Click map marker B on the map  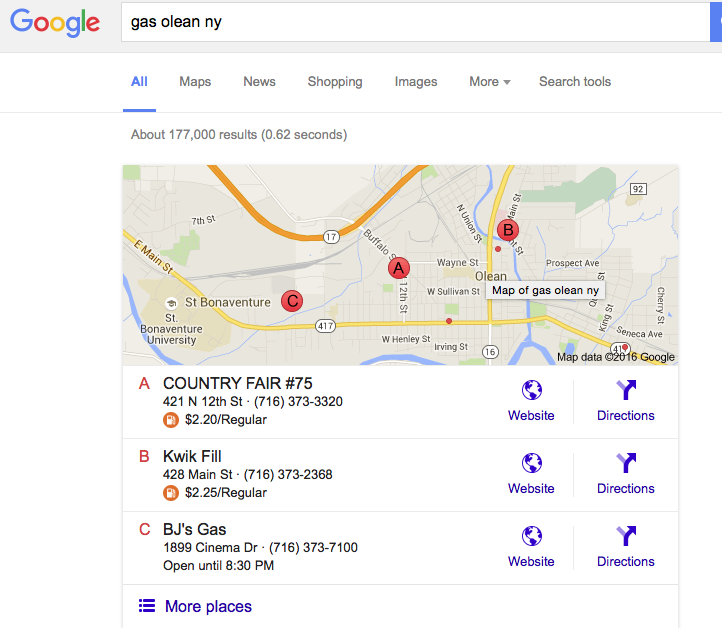508,230
